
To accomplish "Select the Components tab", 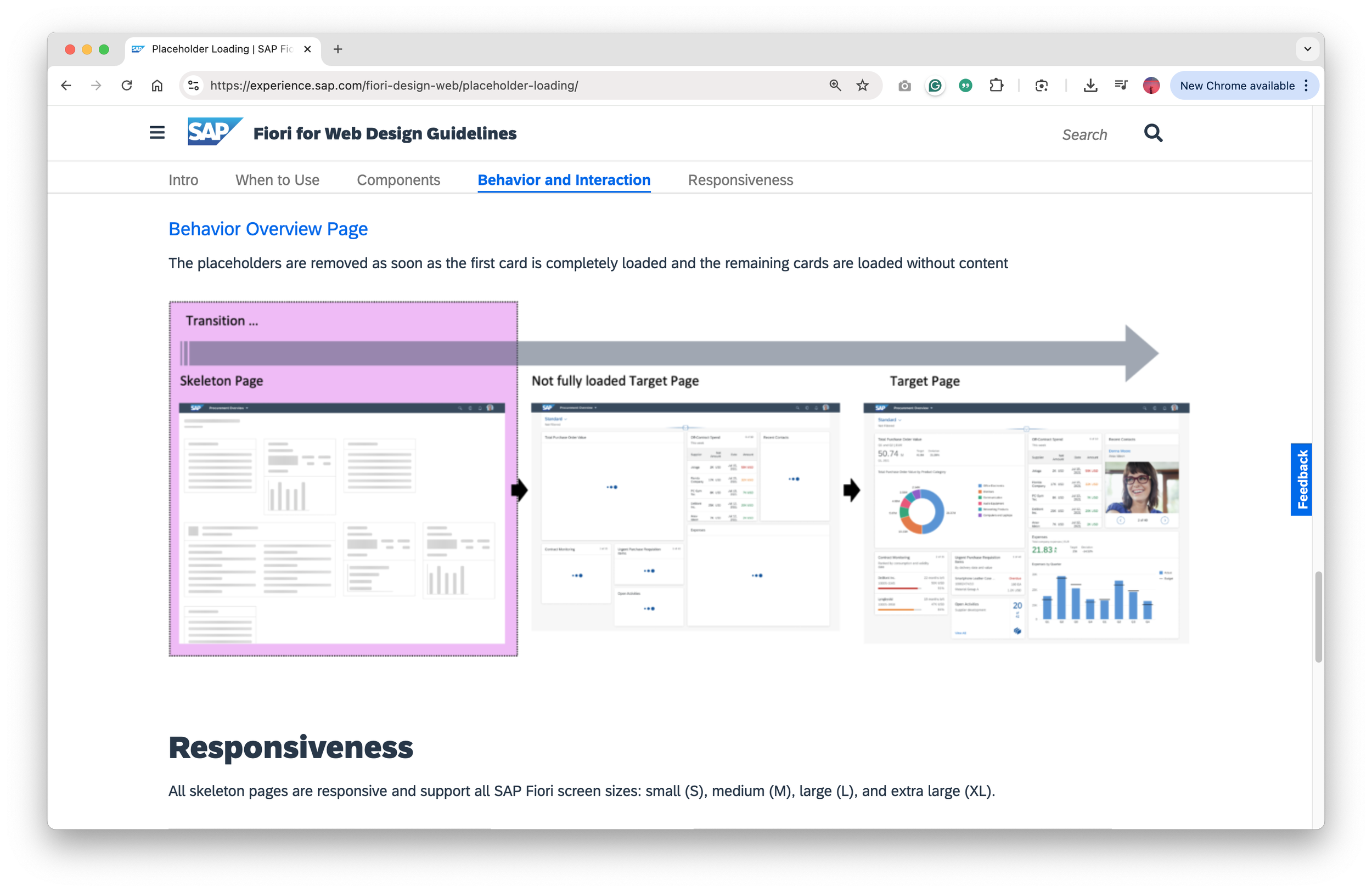I will [x=398, y=180].
